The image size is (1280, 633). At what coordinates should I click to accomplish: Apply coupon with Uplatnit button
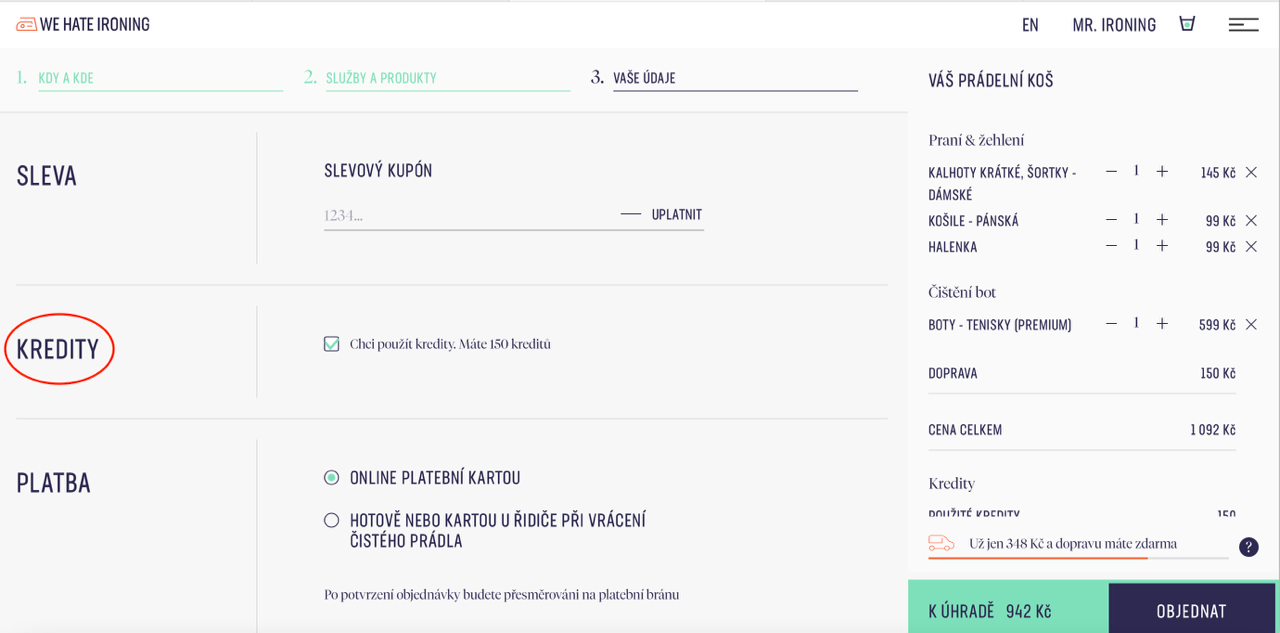[x=676, y=215]
